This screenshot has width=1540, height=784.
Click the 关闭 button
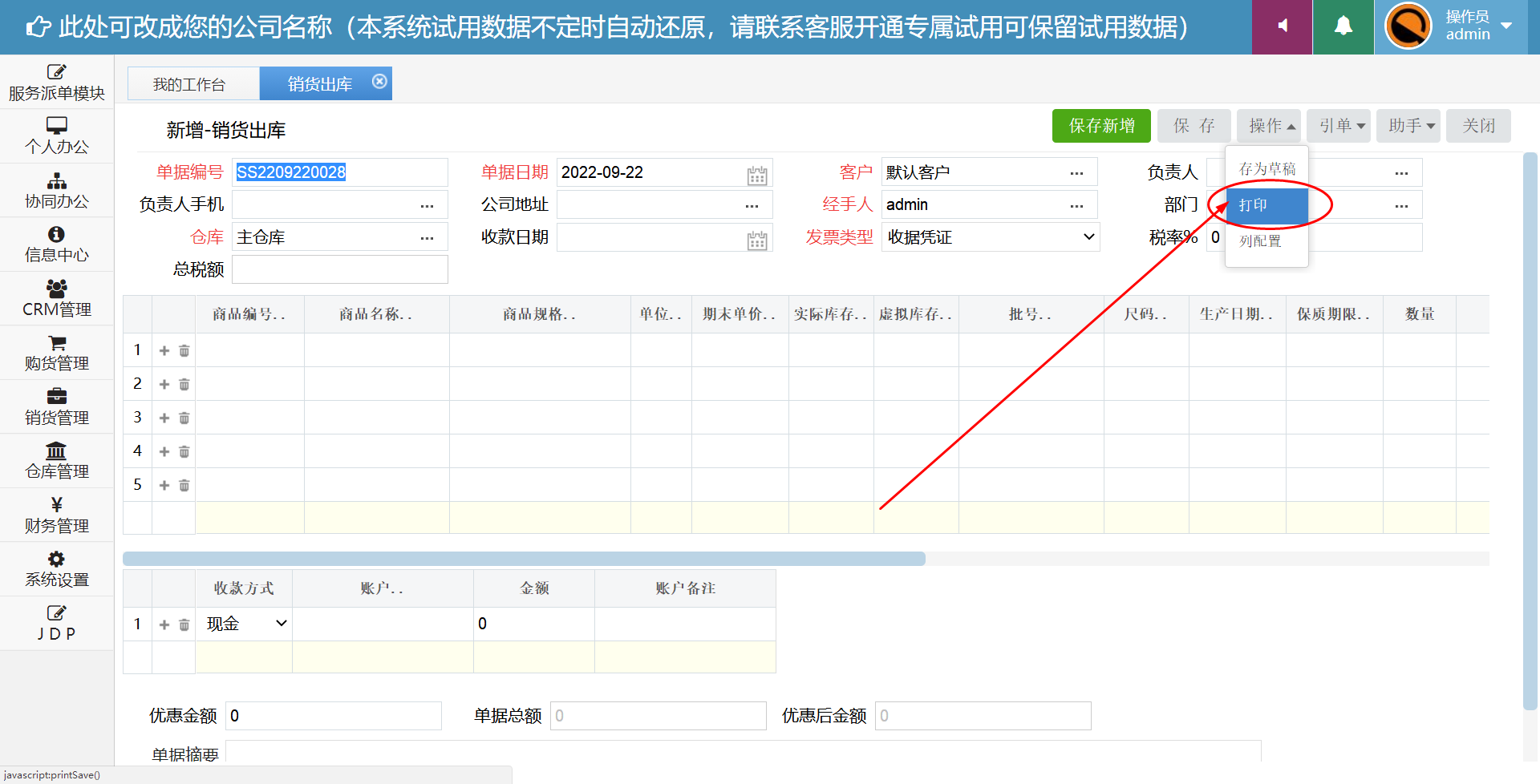coord(1478,126)
